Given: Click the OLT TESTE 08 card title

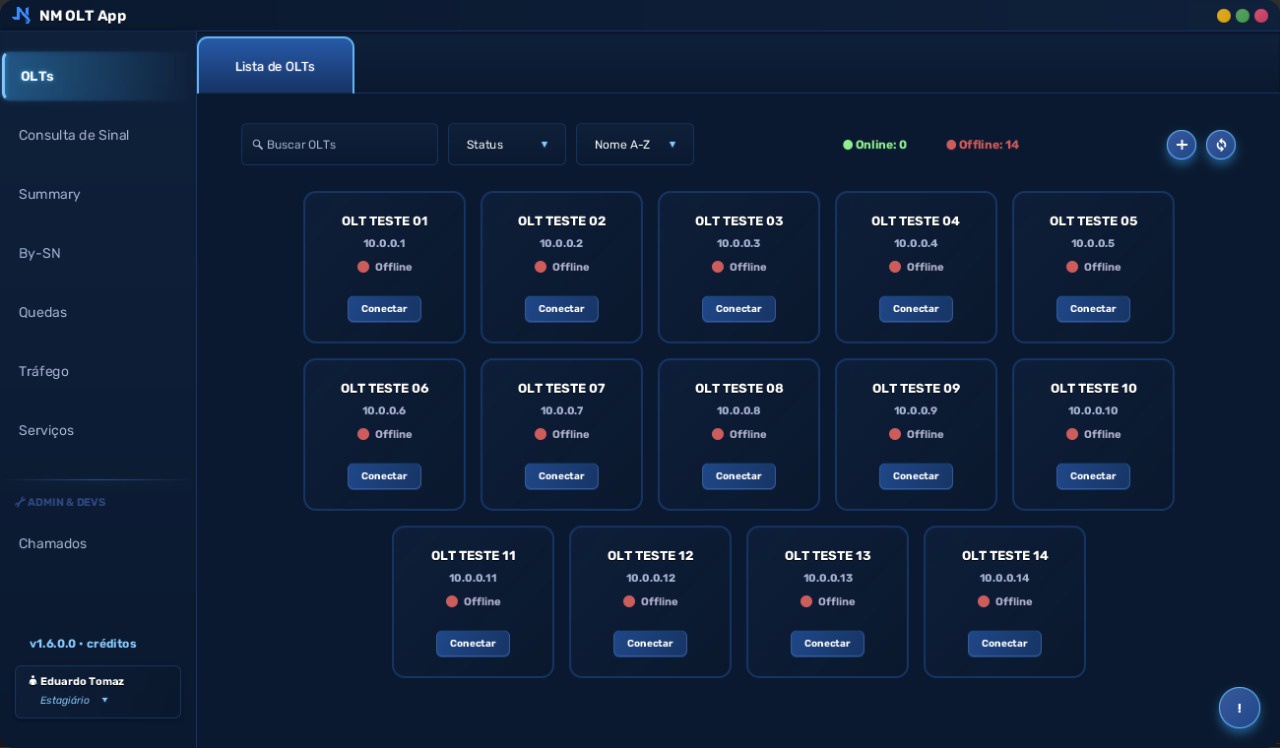Looking at the screenshot, I should (739, 388).
